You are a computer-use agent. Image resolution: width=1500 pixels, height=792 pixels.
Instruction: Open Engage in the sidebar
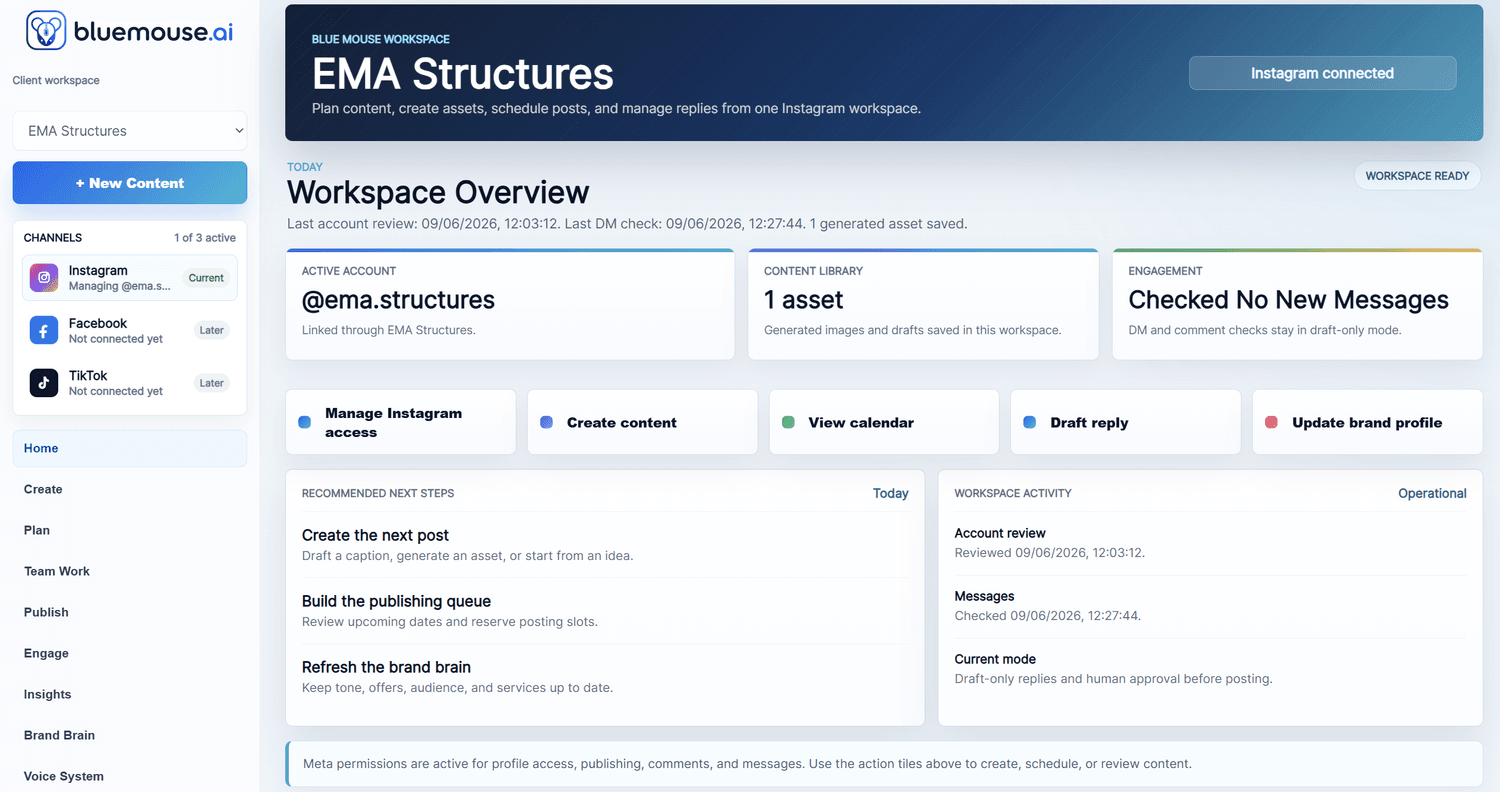tap(130, 654)
